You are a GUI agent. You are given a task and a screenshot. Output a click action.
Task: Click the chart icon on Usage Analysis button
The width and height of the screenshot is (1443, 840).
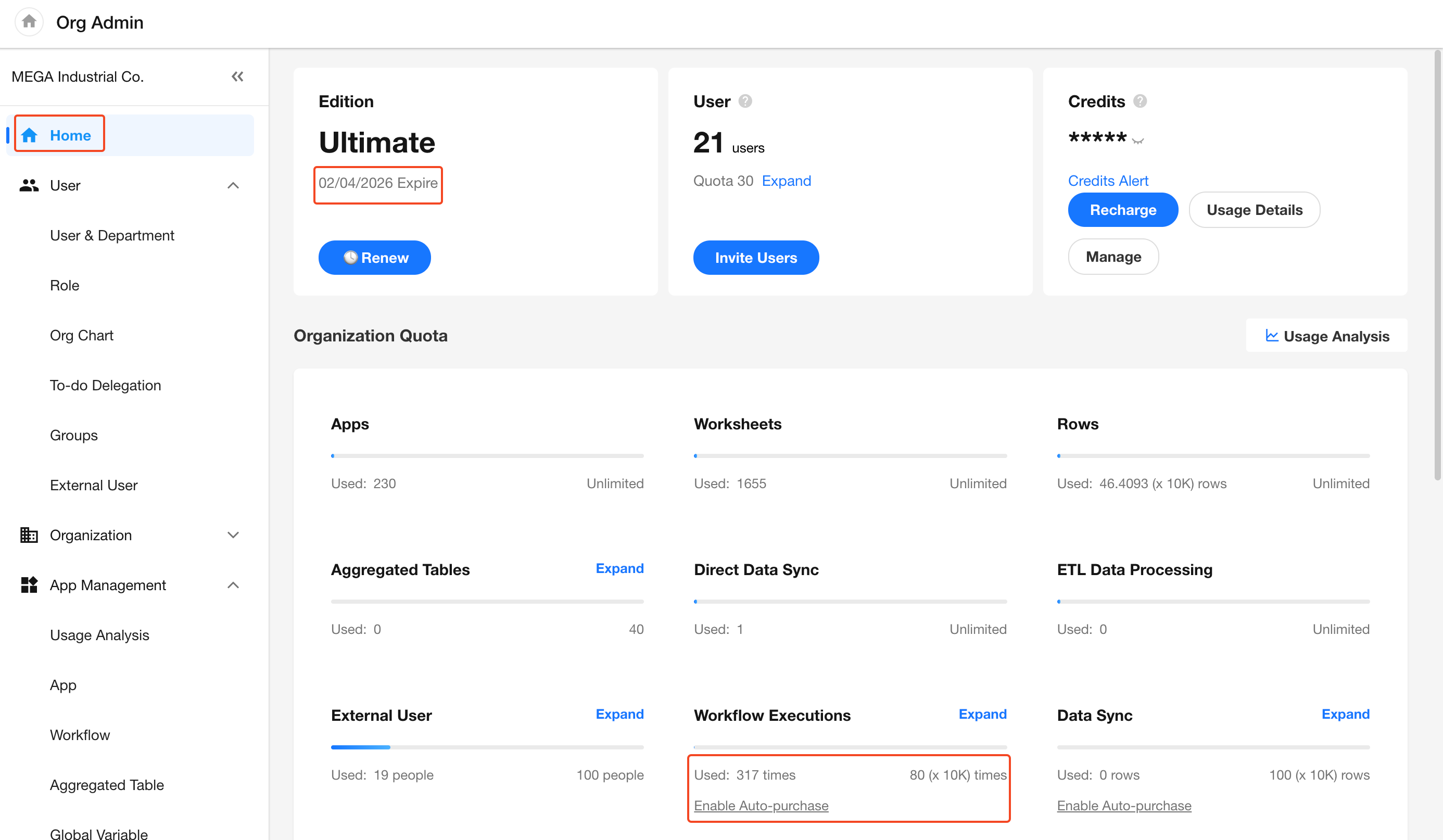tap(1272, 336)
